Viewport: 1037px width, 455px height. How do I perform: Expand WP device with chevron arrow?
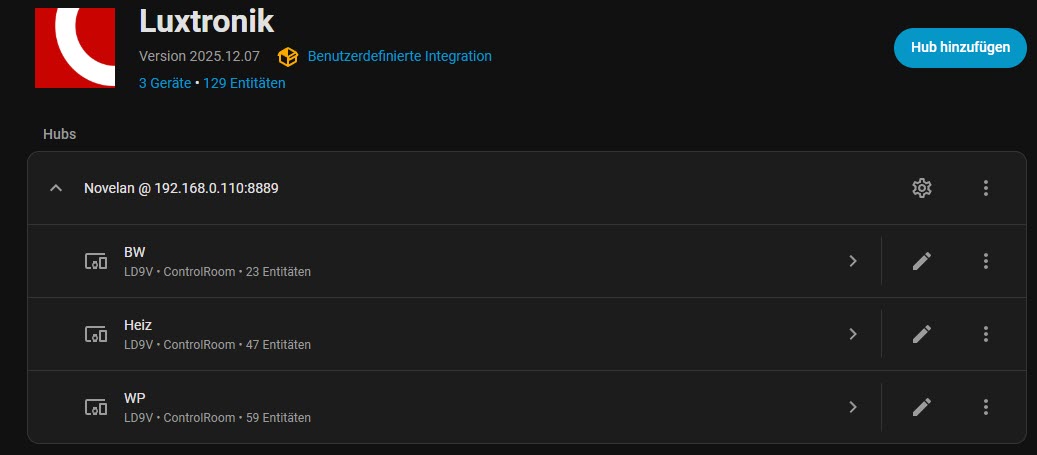point(853,407)
